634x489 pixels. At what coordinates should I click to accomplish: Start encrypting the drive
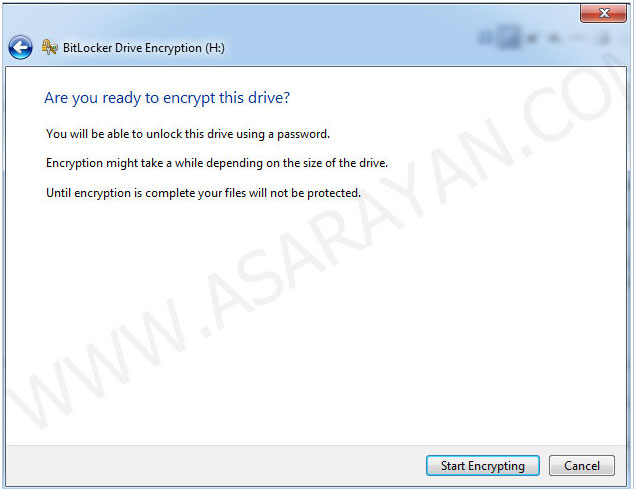click(482, 466)
